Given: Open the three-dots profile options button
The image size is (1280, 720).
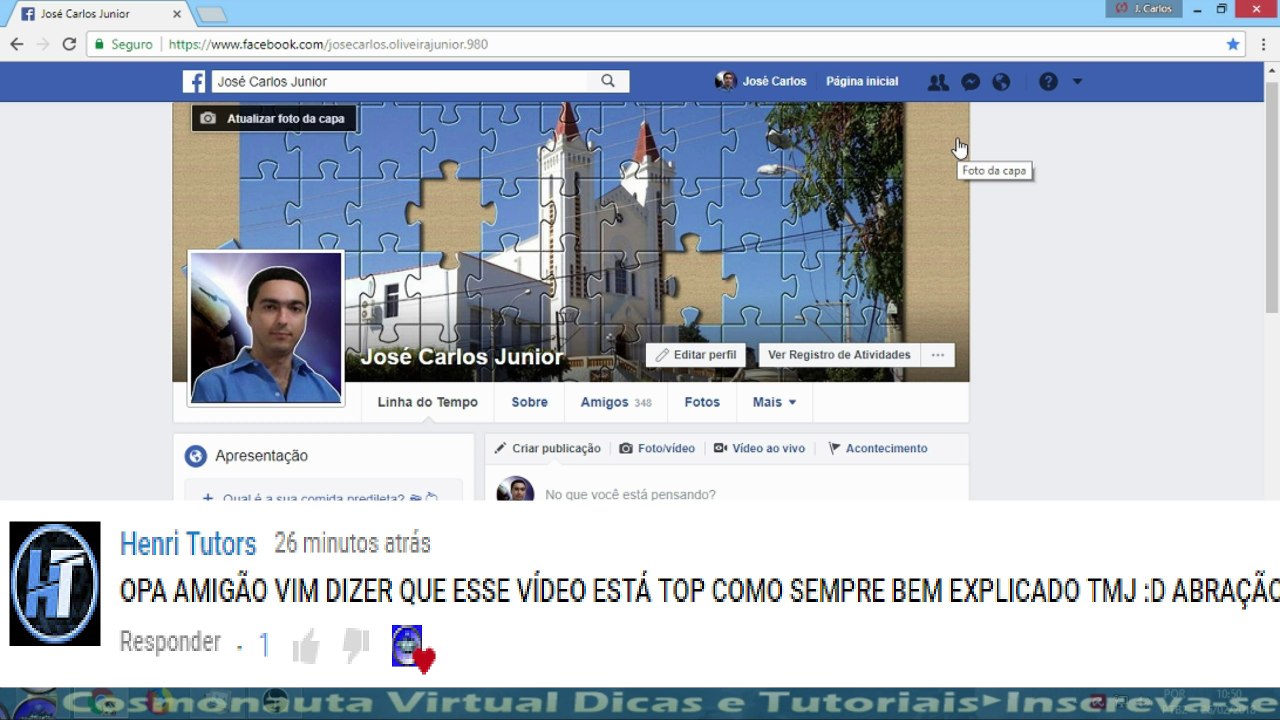Looking at the screenshot, I should point(938,355).
